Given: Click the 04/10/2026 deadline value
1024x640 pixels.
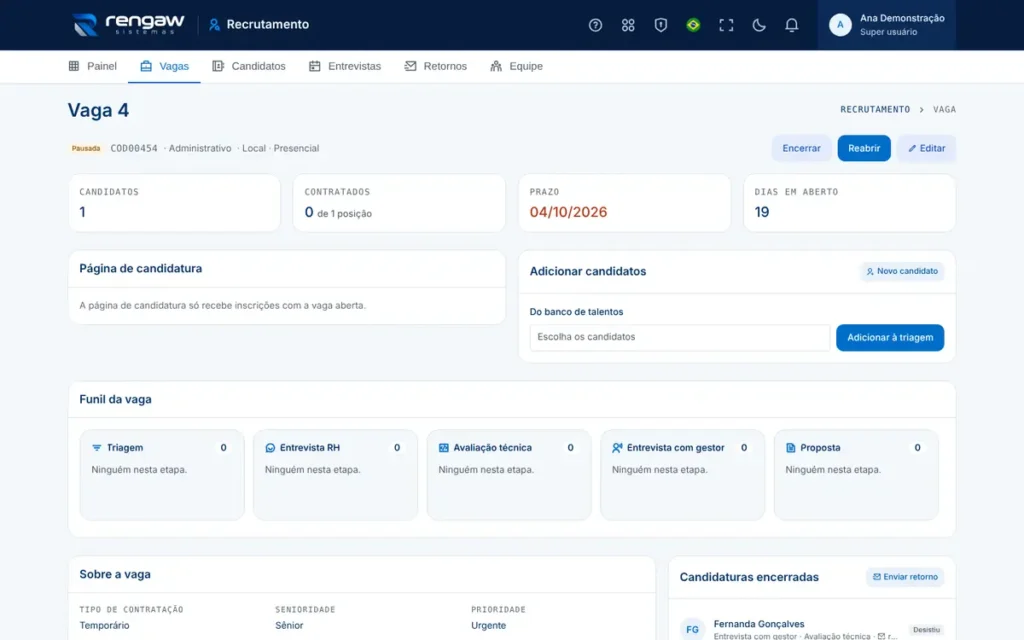Looking at the screenshot, I should coord(568,212).
